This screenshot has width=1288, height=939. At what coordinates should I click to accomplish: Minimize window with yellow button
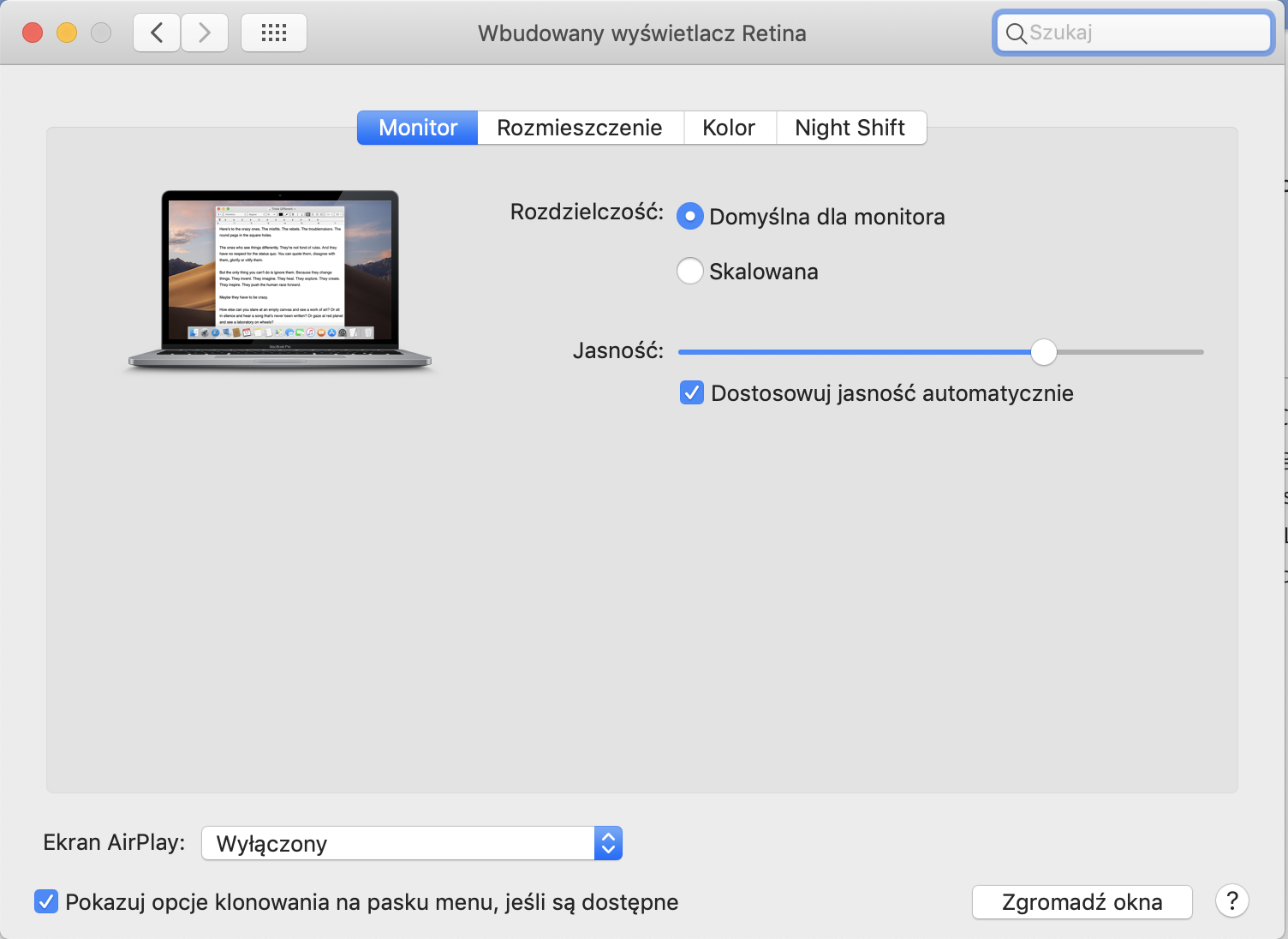coord(67,33)
